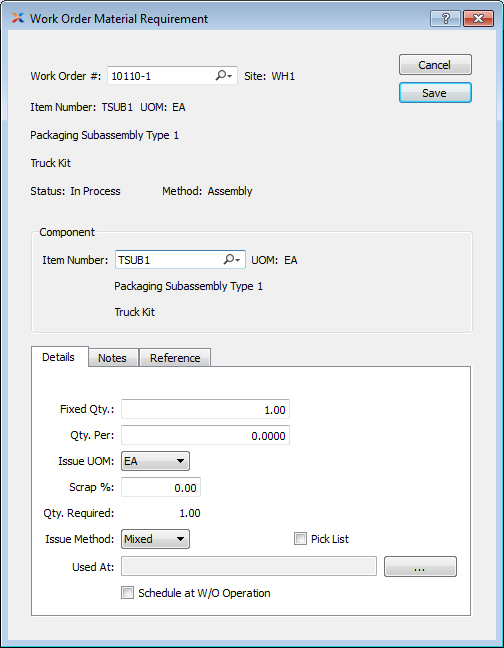This screenshot has width=504, height=648.
Task: Click into the Qty. Per field
Action: click(x=205, y=436)
